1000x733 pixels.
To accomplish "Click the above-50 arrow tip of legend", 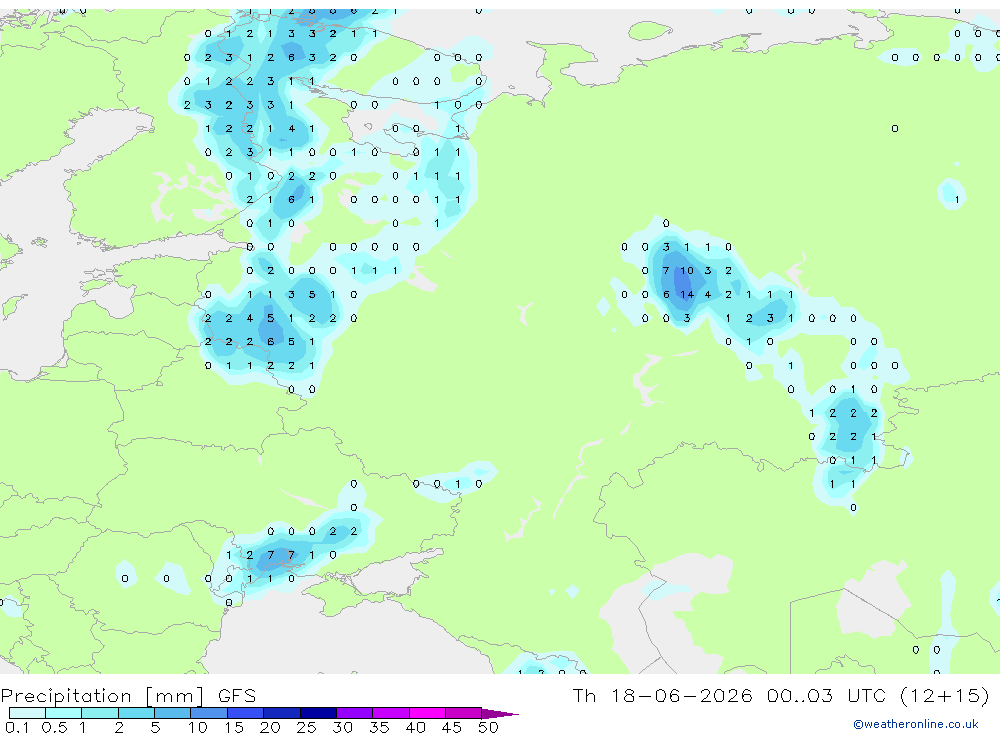I will click(501, 714).
